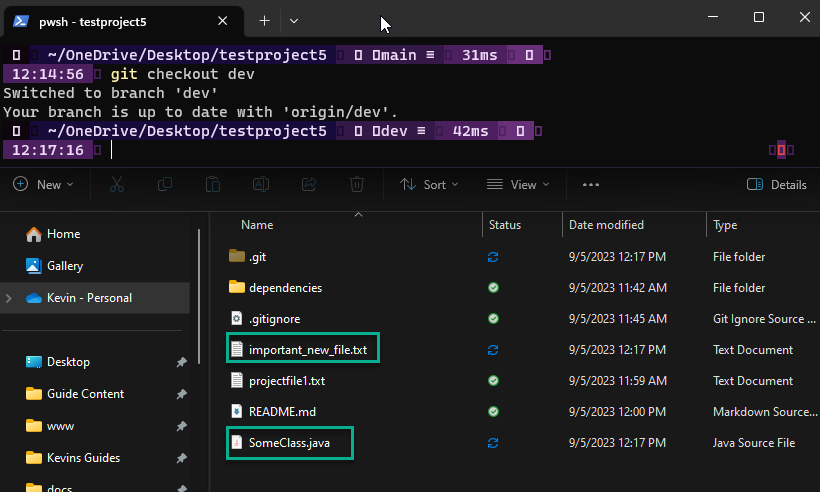Open Kevins Guides pinned folder
820x492 pixels.
point(73,458)
